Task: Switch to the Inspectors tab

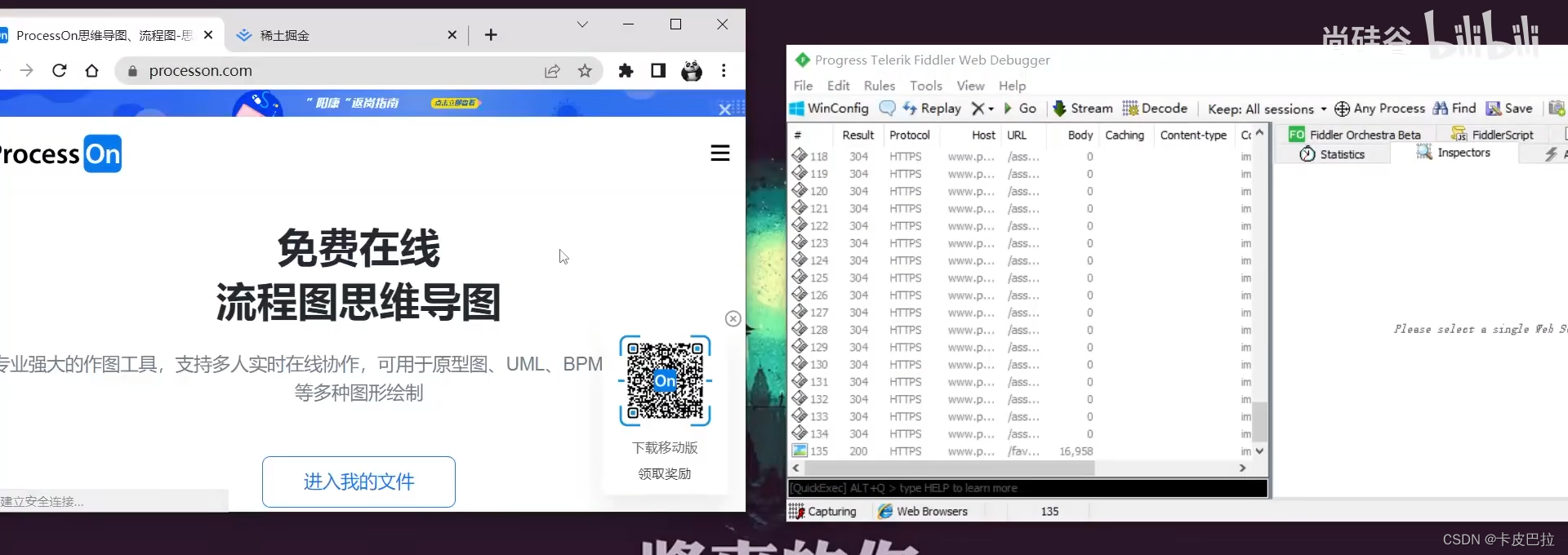Action: click(1454, 153)
